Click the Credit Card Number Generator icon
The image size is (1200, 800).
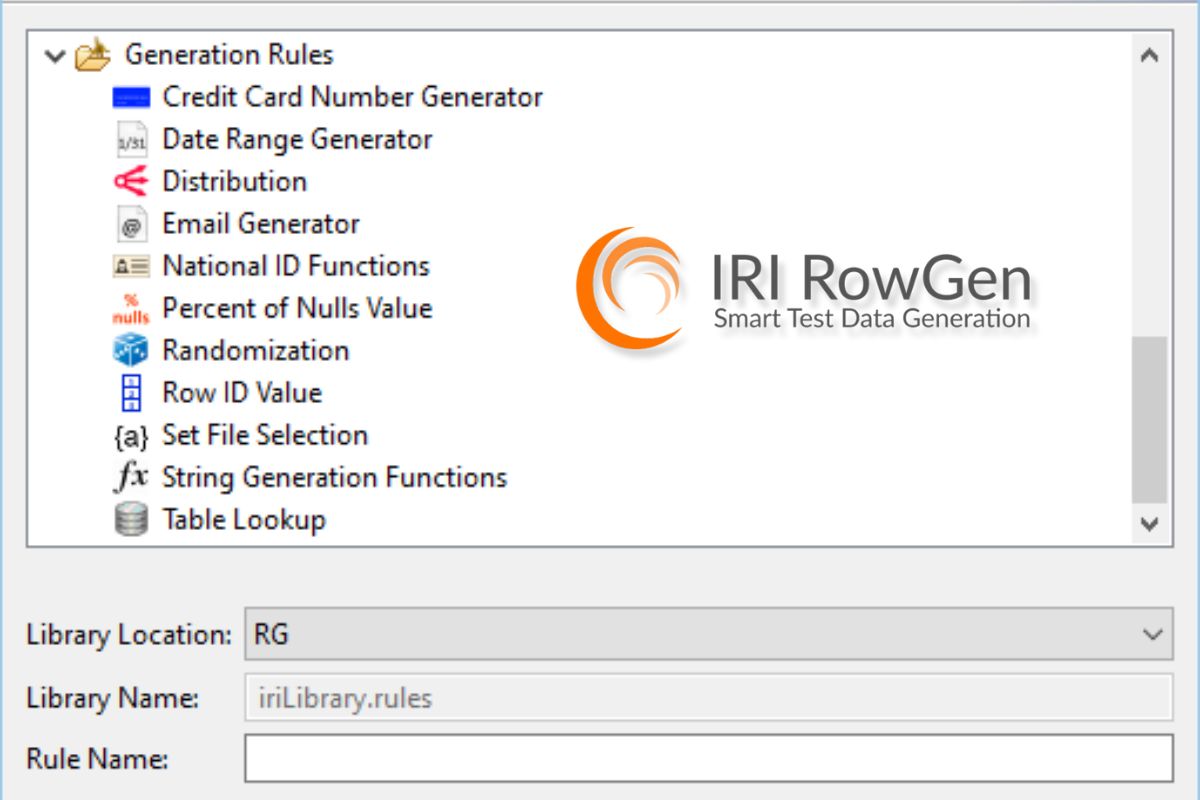(x=131, y=98)
